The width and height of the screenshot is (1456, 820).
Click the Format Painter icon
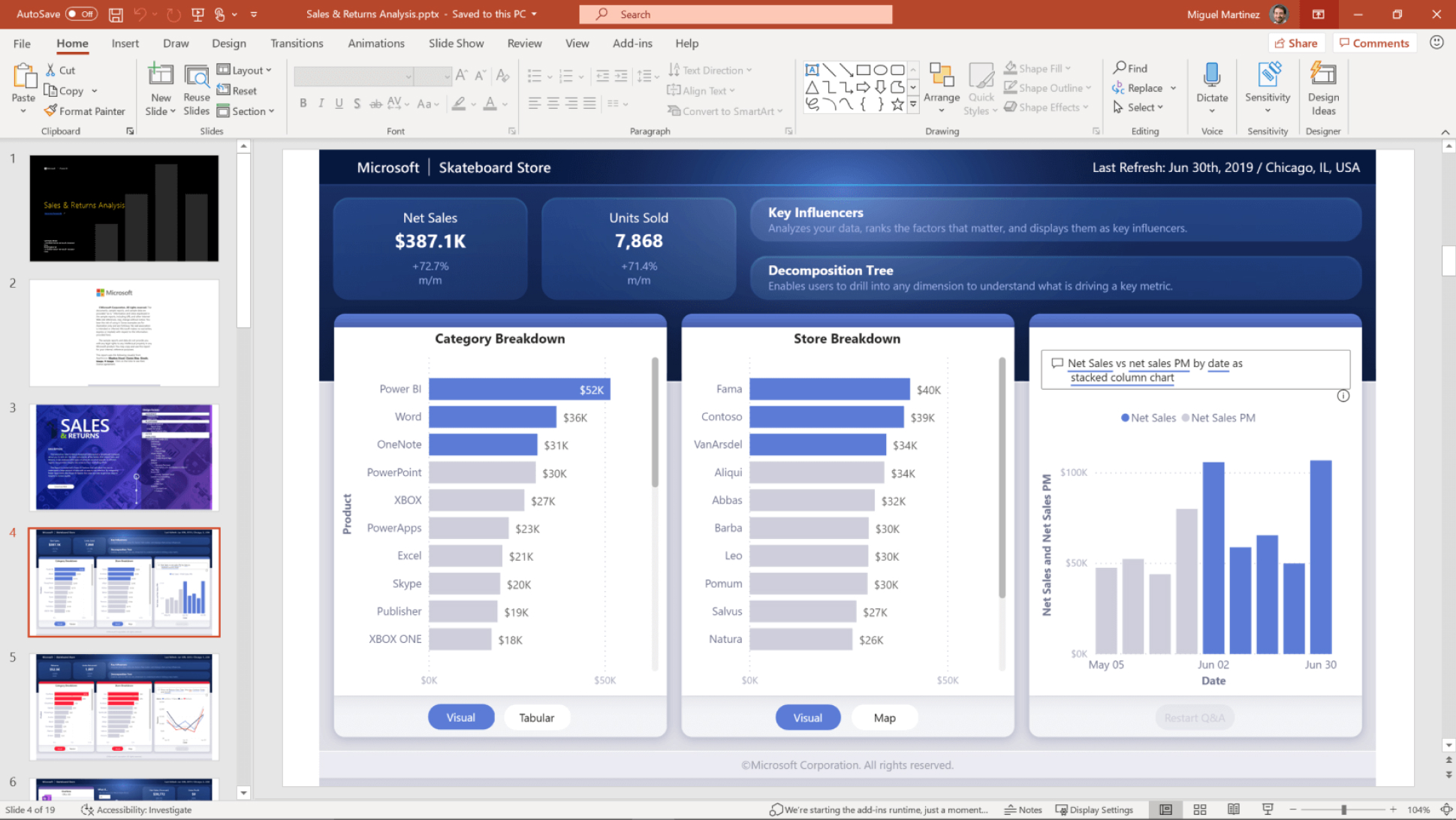[51, 111]
